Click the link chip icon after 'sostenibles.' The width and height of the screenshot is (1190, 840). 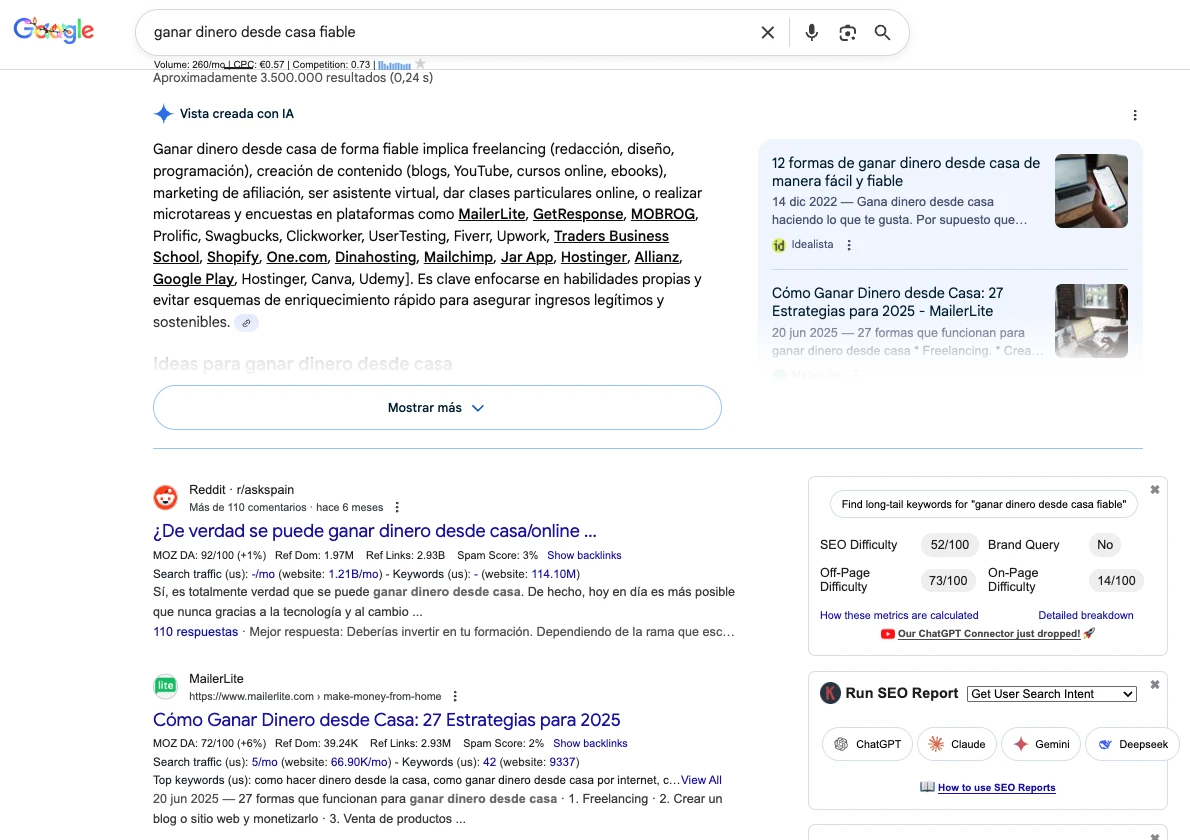pos(246,322)
